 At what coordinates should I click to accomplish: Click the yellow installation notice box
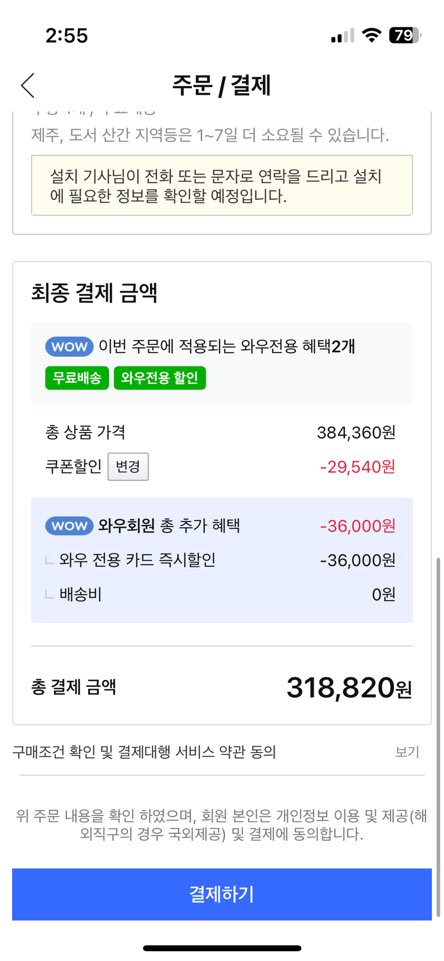tap(222, 186)
